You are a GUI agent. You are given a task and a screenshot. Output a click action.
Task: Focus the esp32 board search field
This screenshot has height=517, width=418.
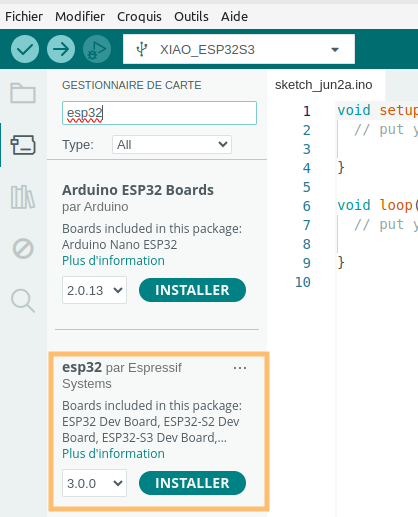point(159,113)
